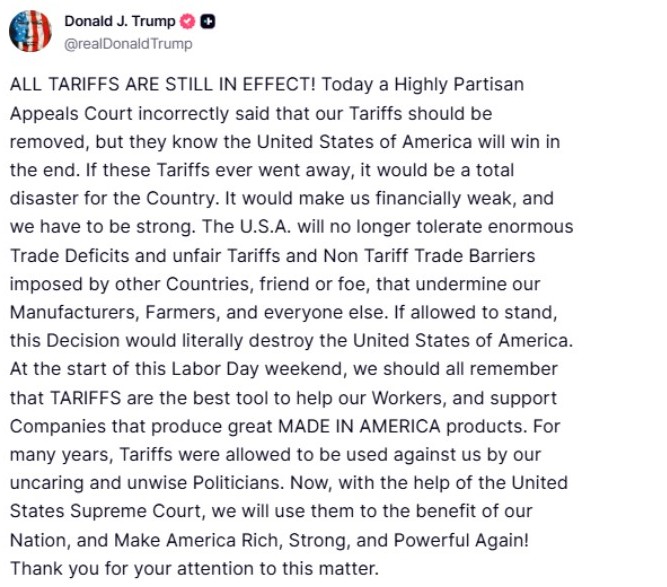The image size is (667, 587).
Task: Click the black plus badge icon
Action: (207, 21)
